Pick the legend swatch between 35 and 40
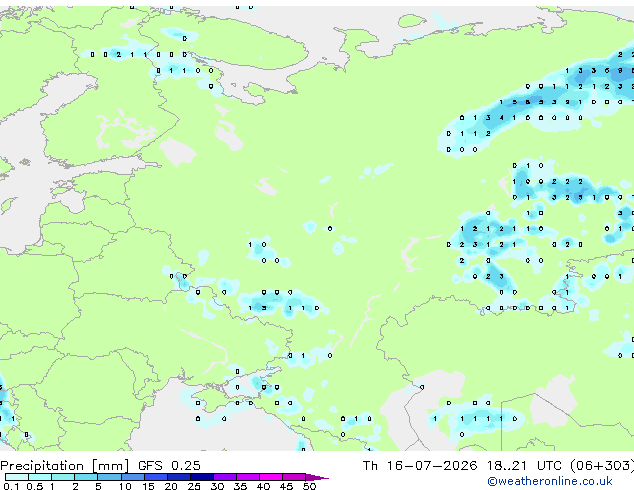 point(248,477)
